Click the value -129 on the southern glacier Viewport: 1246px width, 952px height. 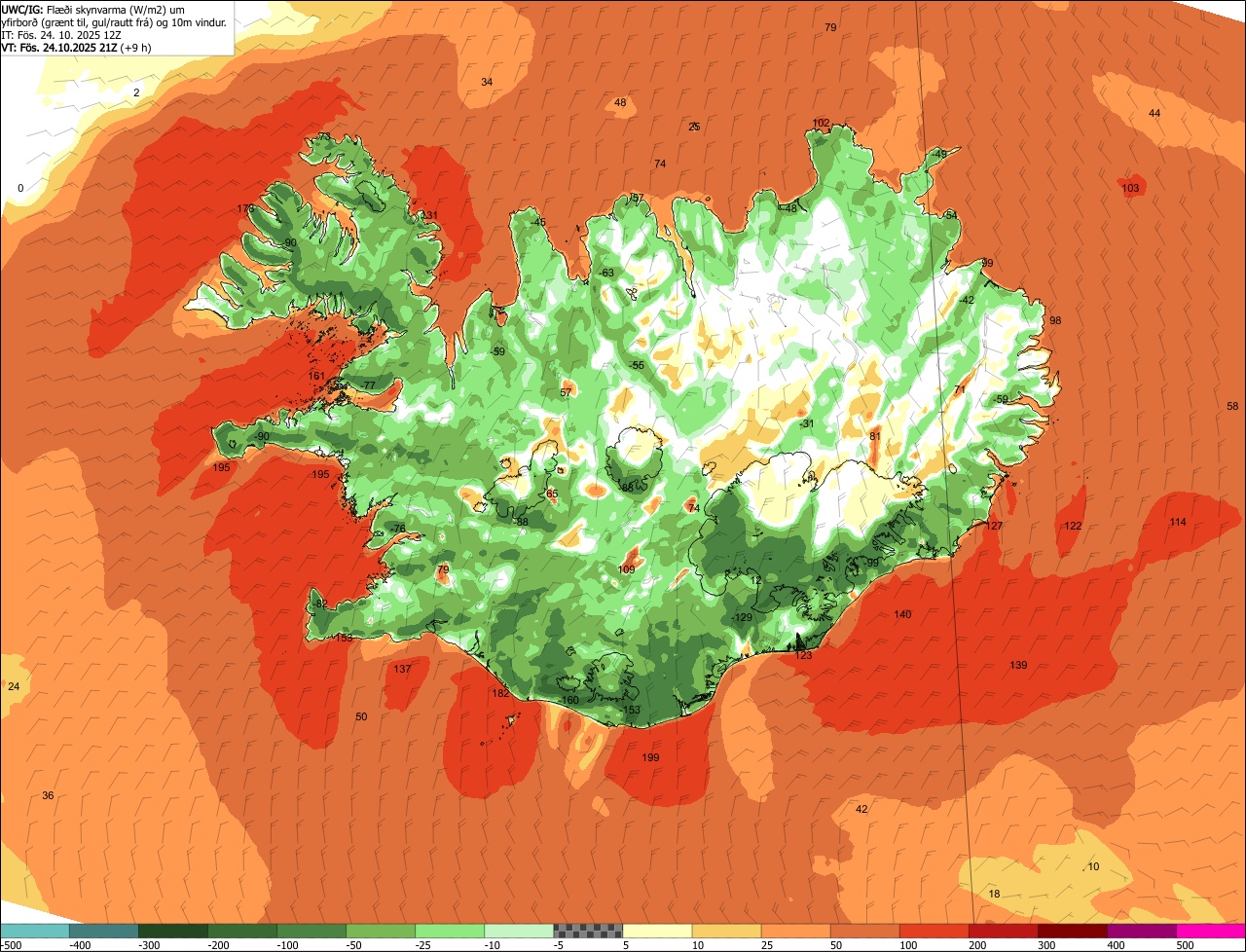[x=742, y=617]
